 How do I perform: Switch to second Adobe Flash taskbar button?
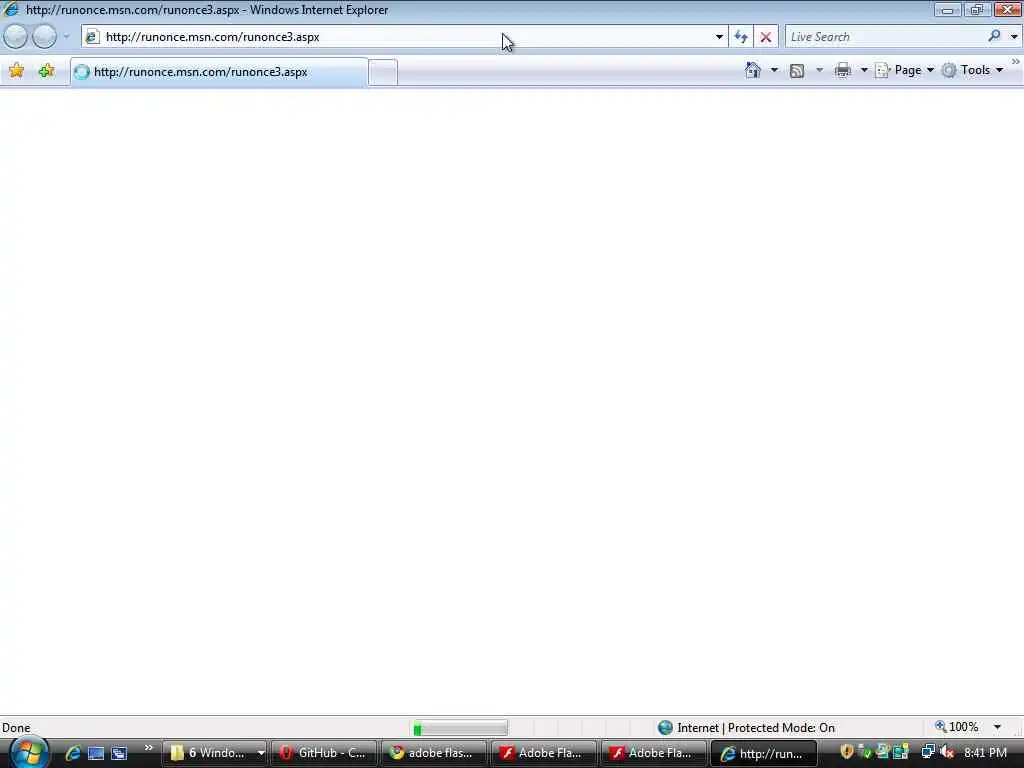[653, 753]
